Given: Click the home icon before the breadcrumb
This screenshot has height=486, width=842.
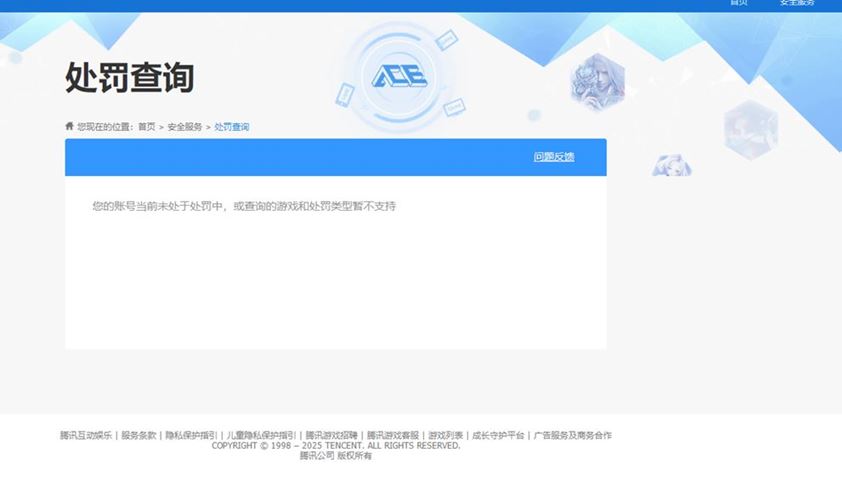Looking at the screenshot, I should click(69, 126).
